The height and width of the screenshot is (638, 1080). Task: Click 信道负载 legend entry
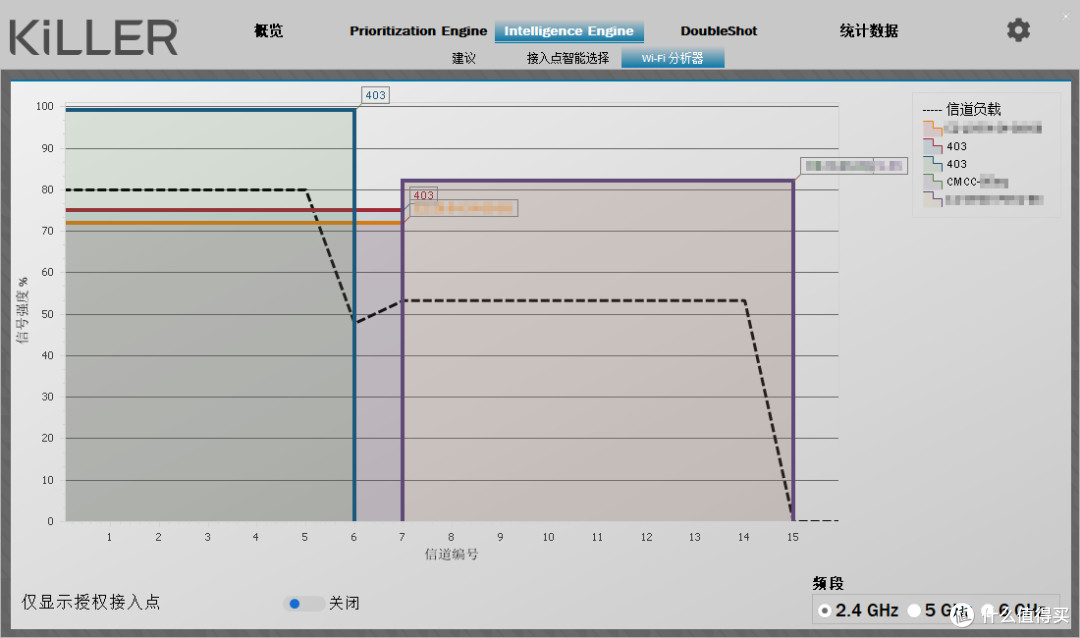click(962, 110)
